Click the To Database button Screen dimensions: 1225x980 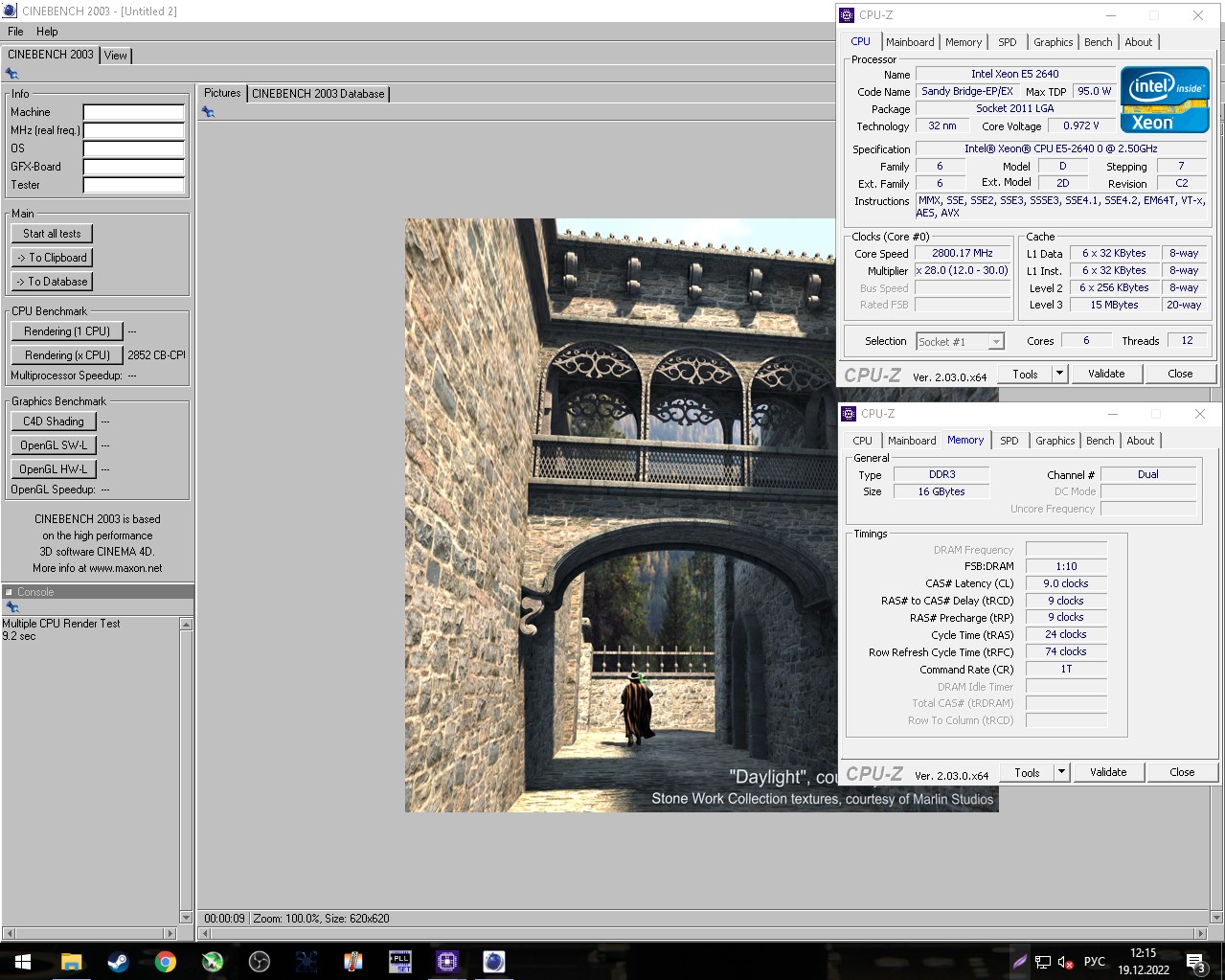[x=52, y=282]
